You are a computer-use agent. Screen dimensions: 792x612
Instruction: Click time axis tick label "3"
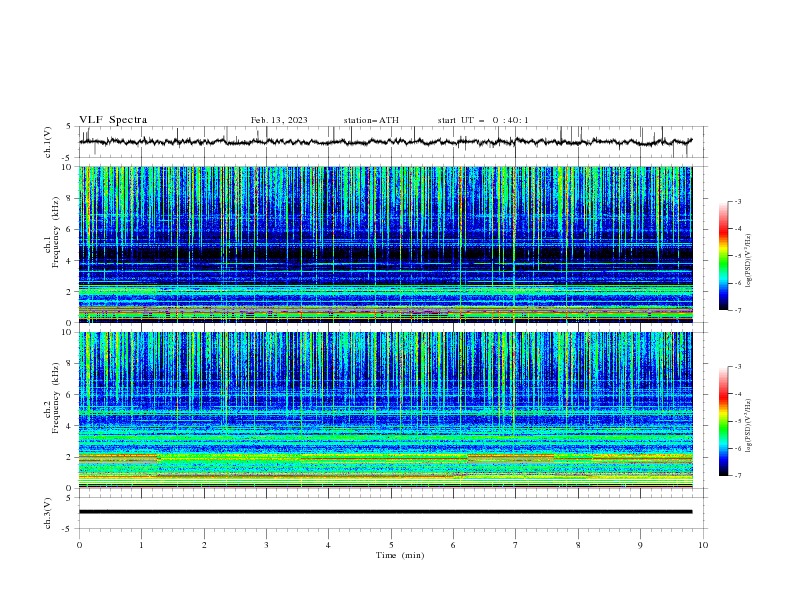(266, 545)
